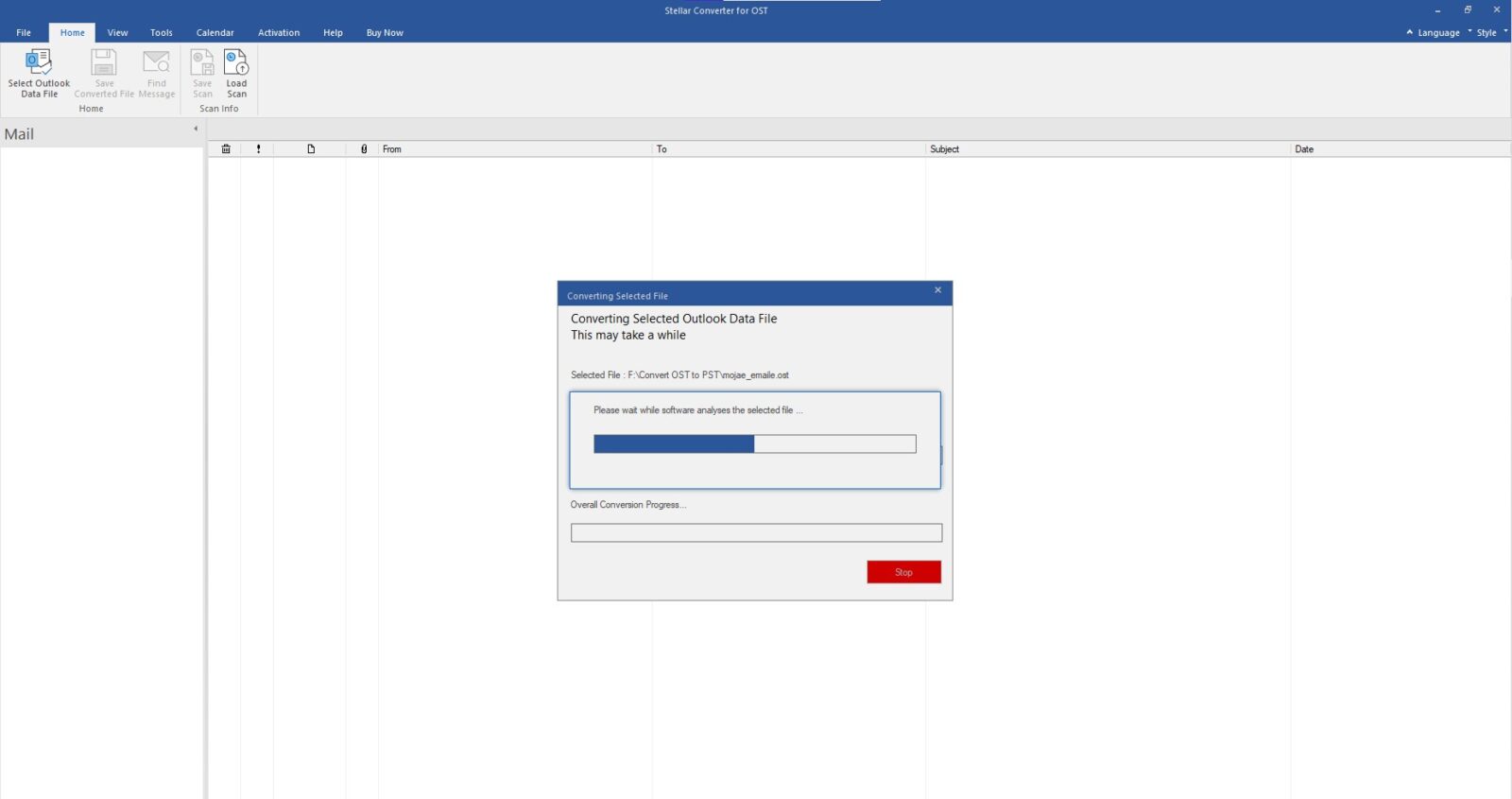The image size is (1512, 799).
Task: Click the Selected File path text
Action: (679, 375)
